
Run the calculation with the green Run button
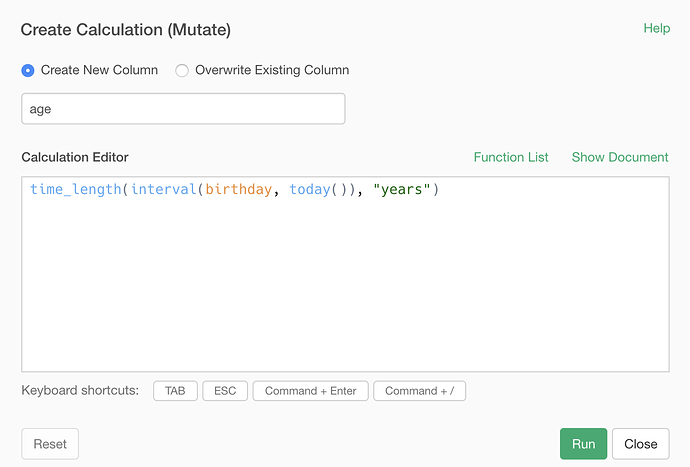pos(583,444)
